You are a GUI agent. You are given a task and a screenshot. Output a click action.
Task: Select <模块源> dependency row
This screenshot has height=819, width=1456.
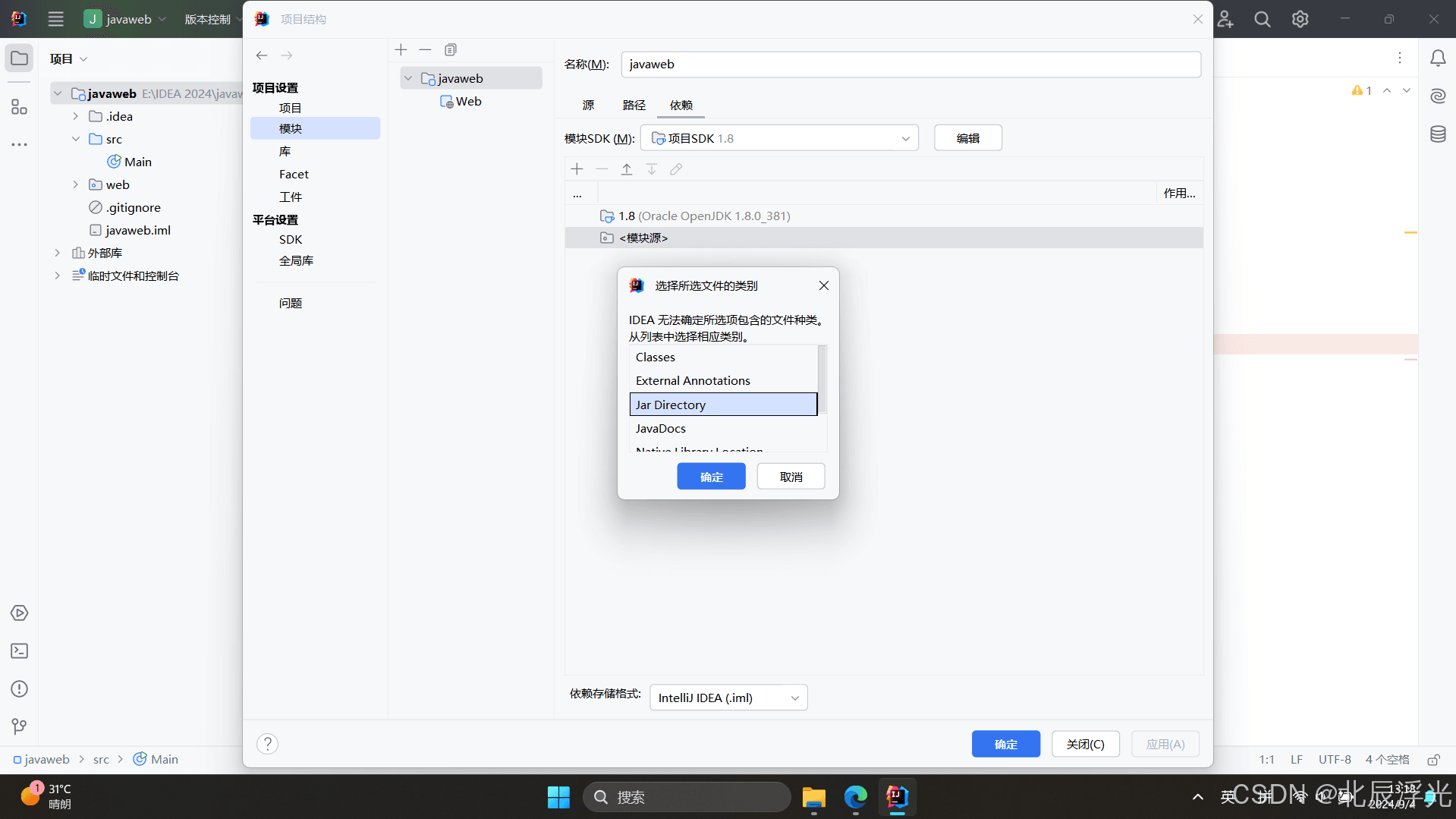click(884, 238)
